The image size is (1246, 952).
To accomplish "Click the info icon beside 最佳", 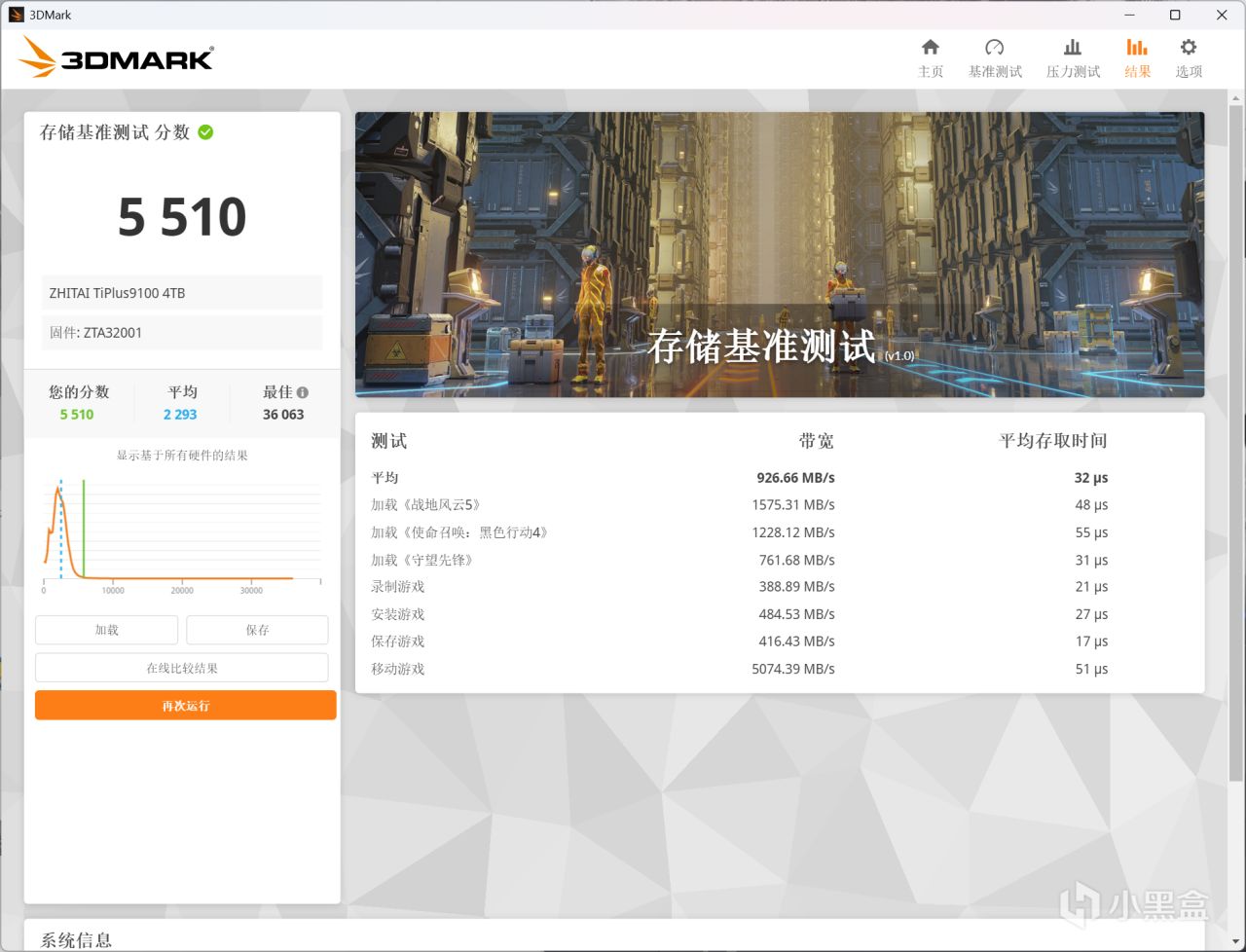I will click(303, 392).
